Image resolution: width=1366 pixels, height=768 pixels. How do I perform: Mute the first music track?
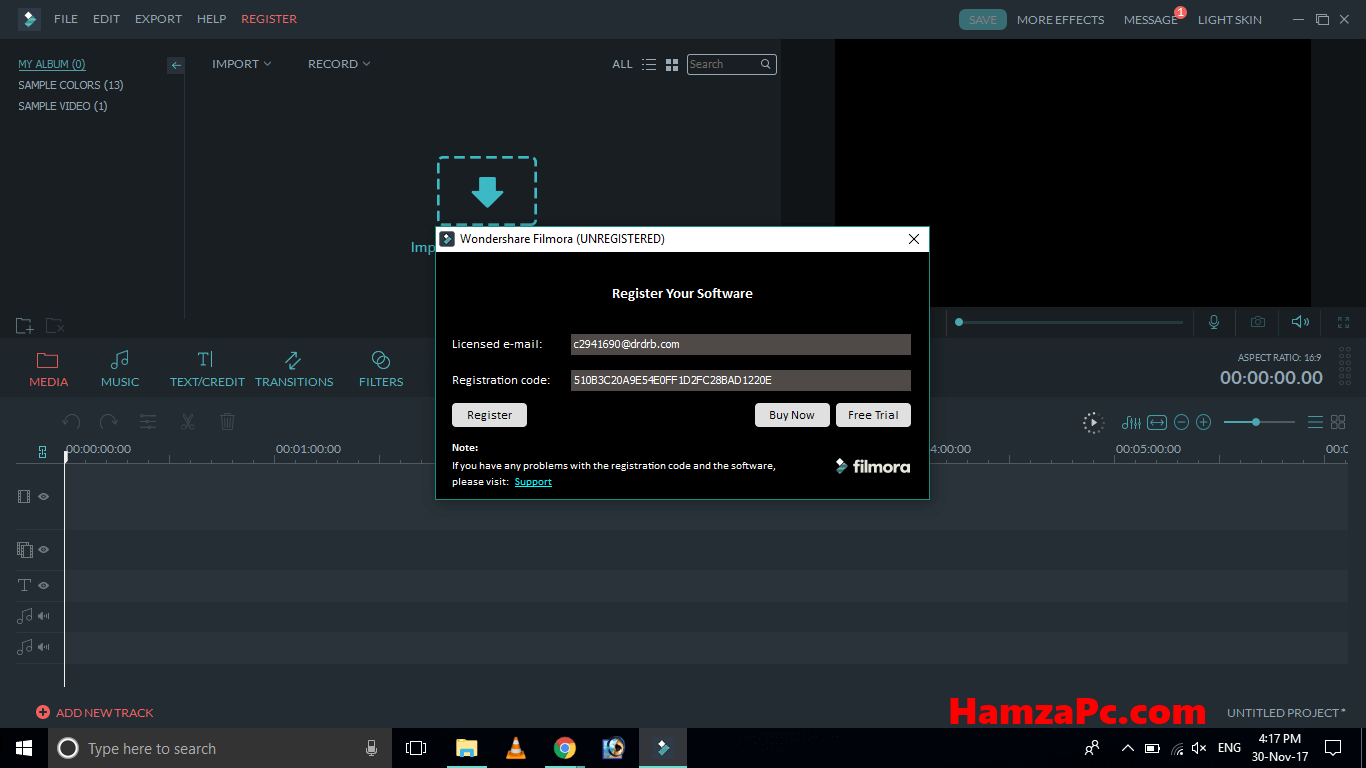(x=44, y=616)
